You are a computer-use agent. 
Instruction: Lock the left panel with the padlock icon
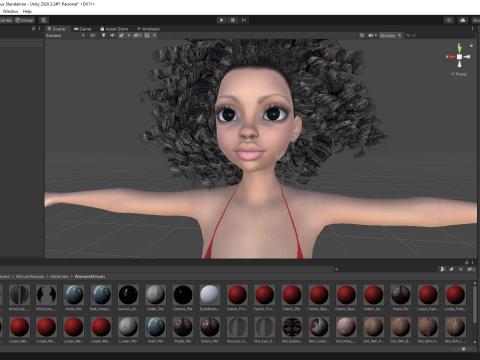[x=33, y=29]
